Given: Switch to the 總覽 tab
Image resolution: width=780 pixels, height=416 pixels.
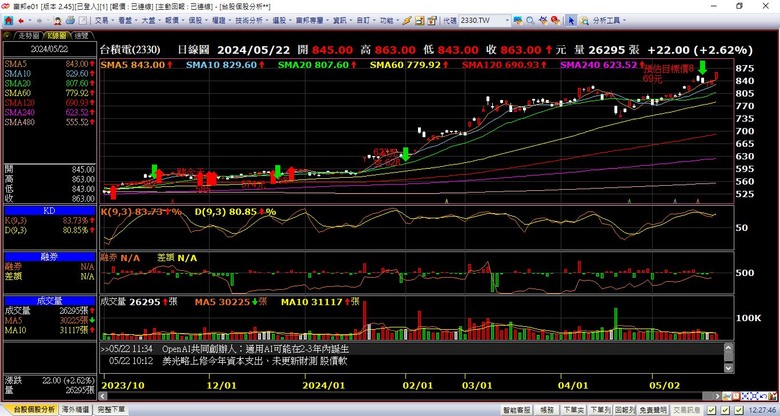Looking at the screenshot, I should click(80, 35).
